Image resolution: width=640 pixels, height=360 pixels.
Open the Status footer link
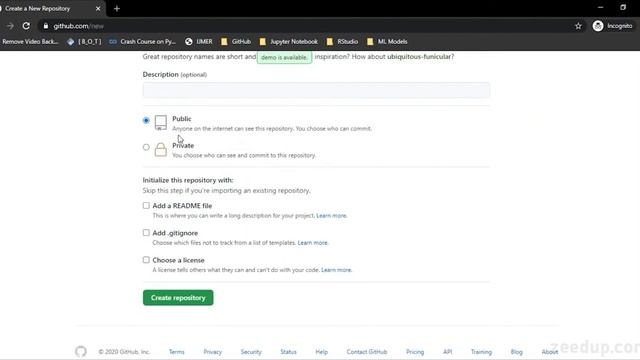(x=288, y=352)
